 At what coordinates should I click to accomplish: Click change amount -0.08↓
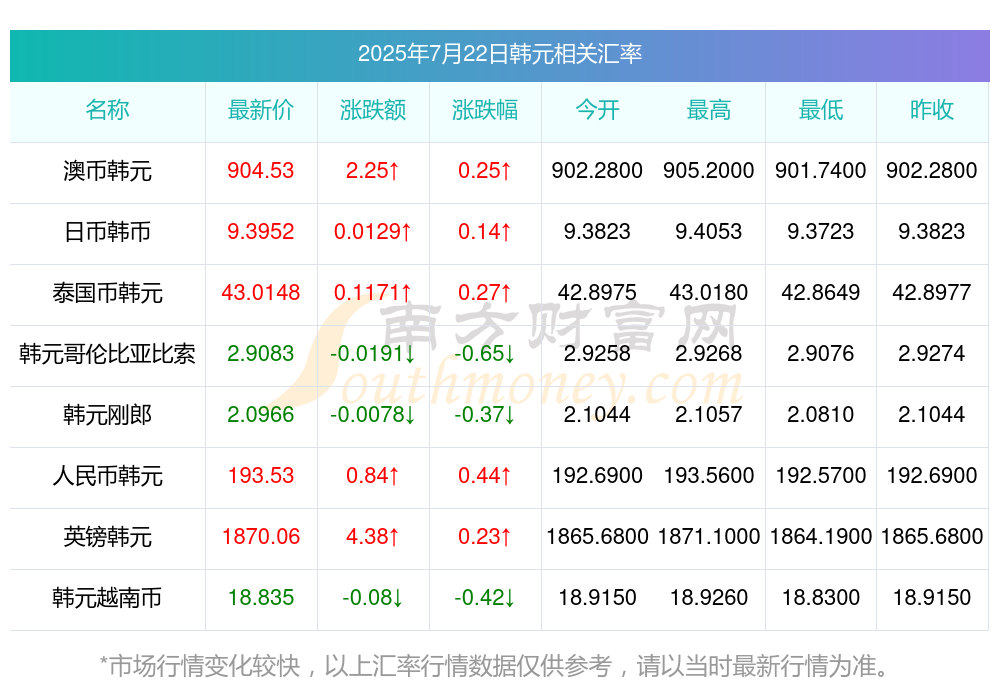click(372, 597)
